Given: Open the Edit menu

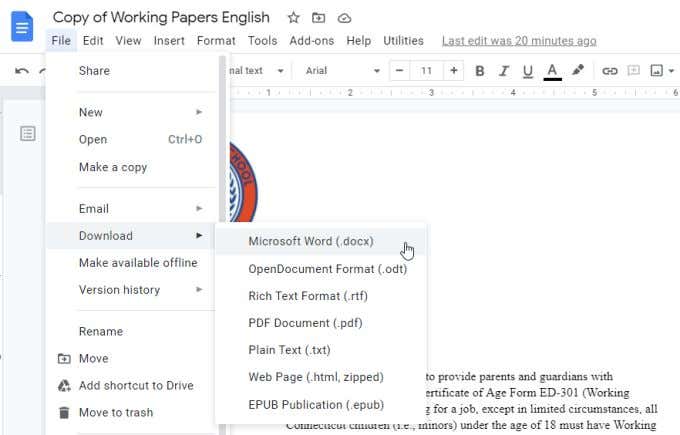Looking at the screenshot, I should click(93, 40).
